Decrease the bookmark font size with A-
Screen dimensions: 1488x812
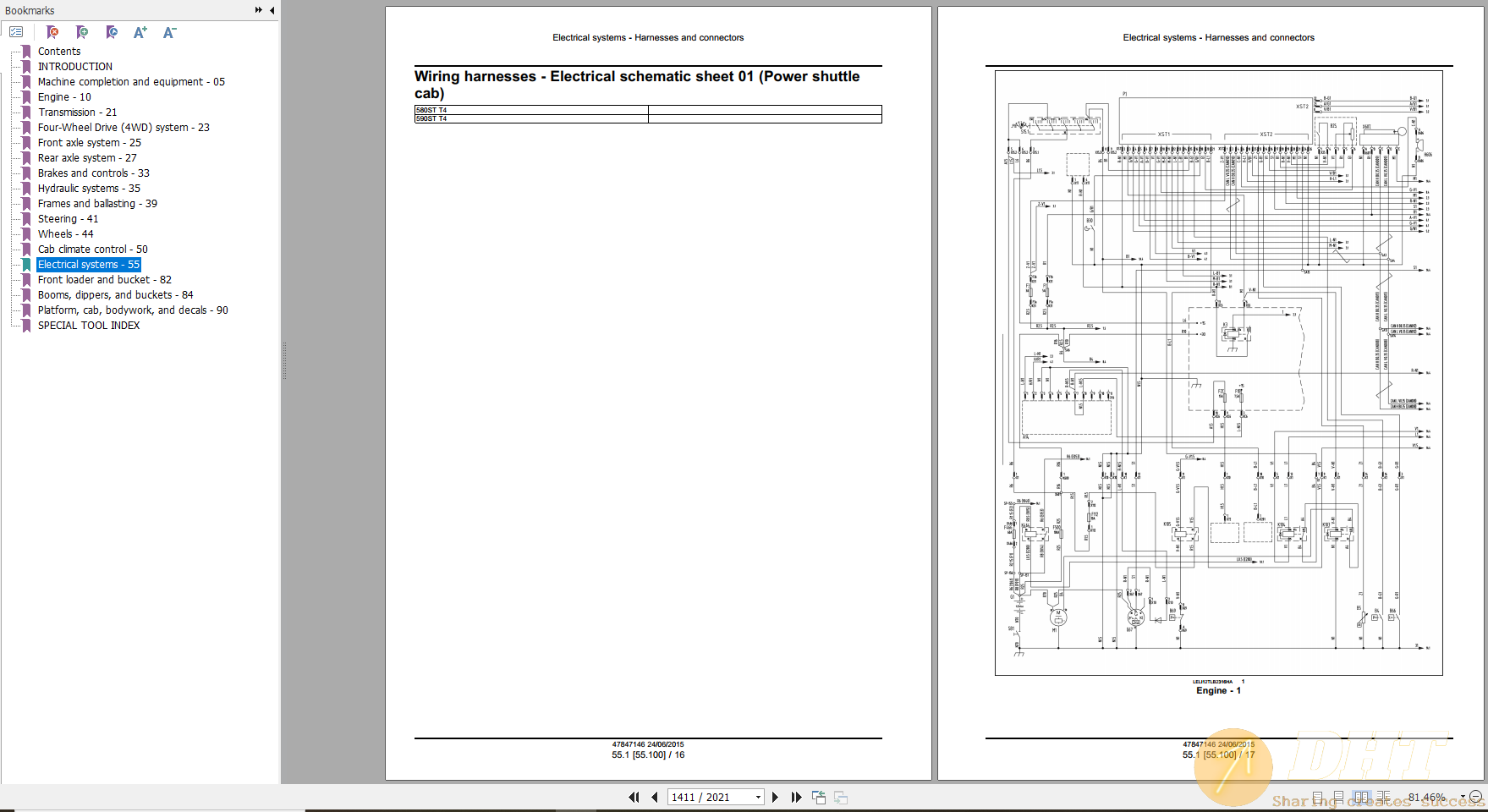(169, 31)
